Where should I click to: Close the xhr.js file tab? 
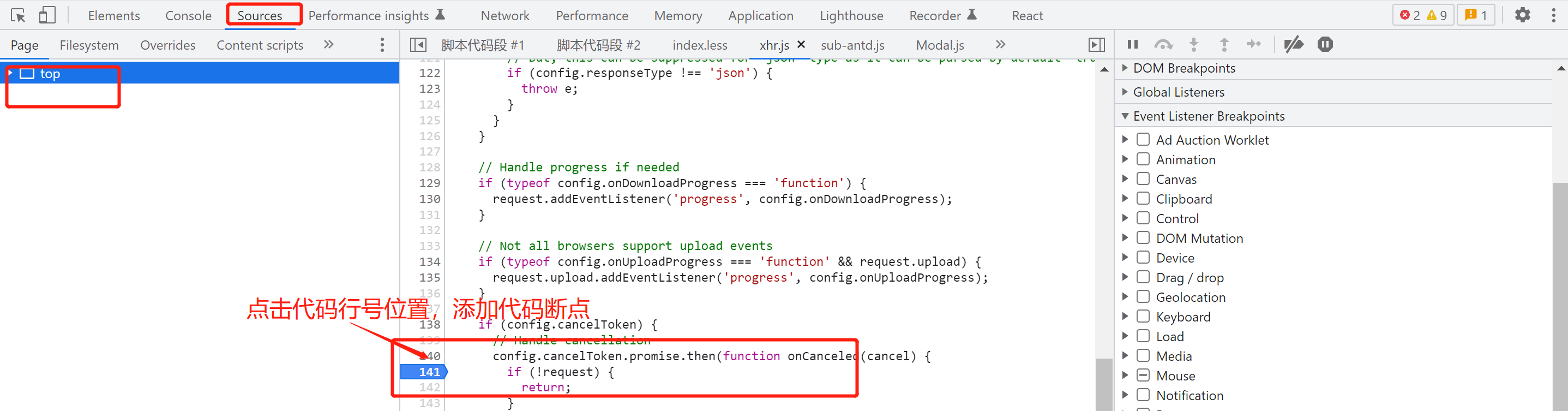[801, 44]
